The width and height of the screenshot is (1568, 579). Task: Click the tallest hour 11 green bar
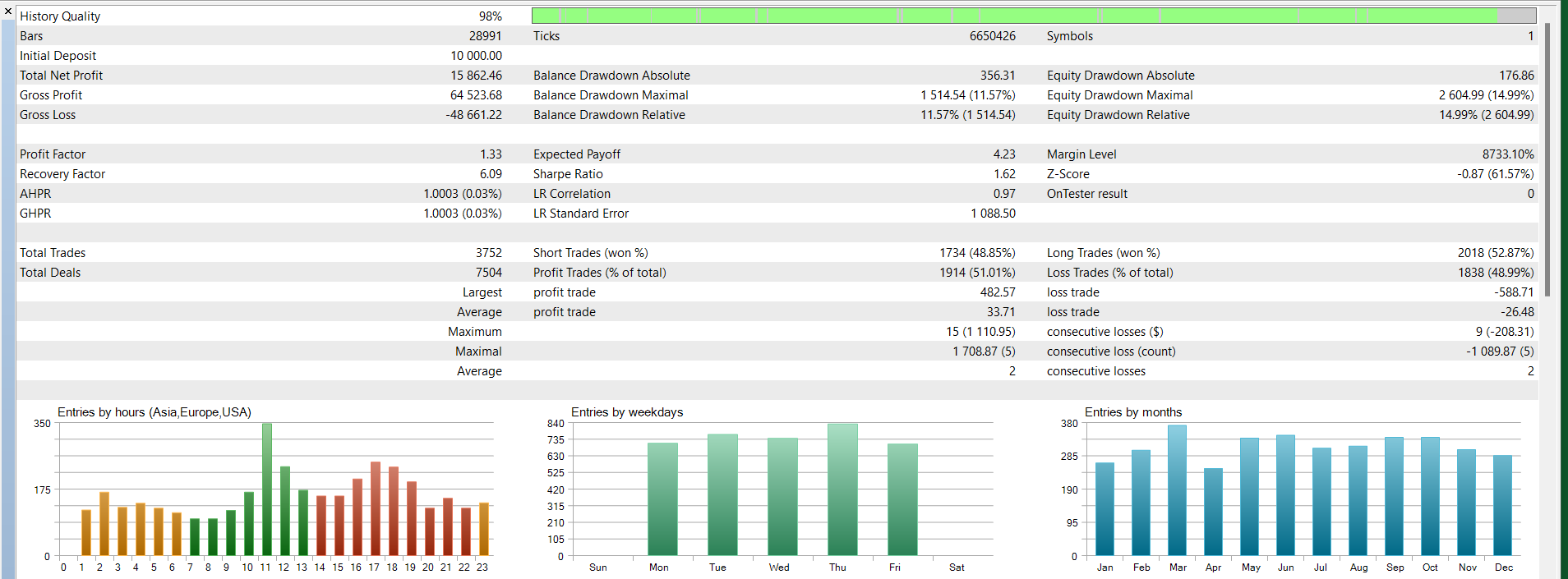point(267,489)
